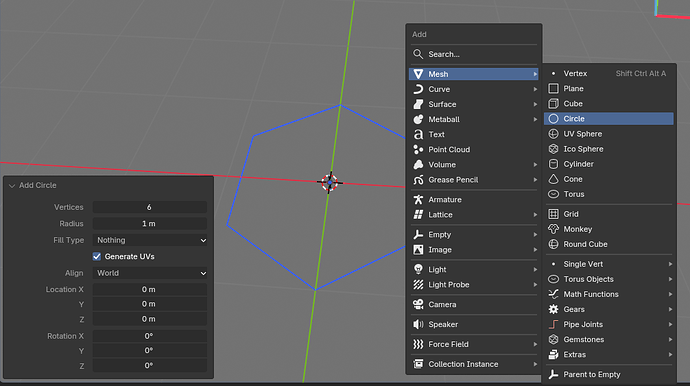Expand the Extras submenu arrow
The width and height of the screenshot is (690, 386).
click(x=670, y=354)
